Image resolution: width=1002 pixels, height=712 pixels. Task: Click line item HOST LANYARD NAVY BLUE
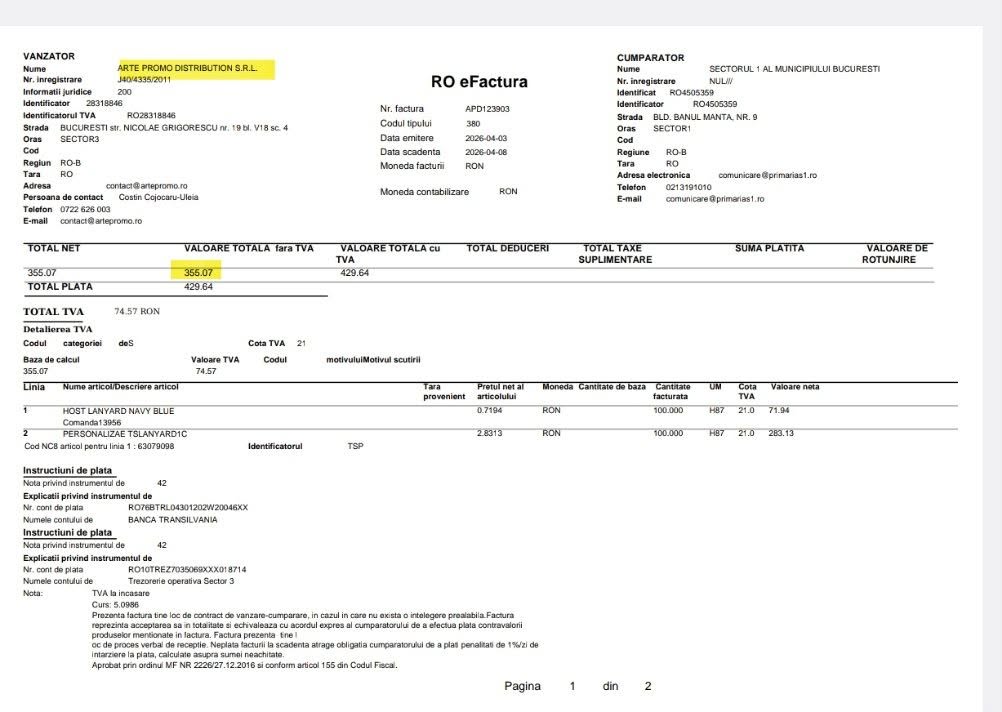[x=118, y=411]
